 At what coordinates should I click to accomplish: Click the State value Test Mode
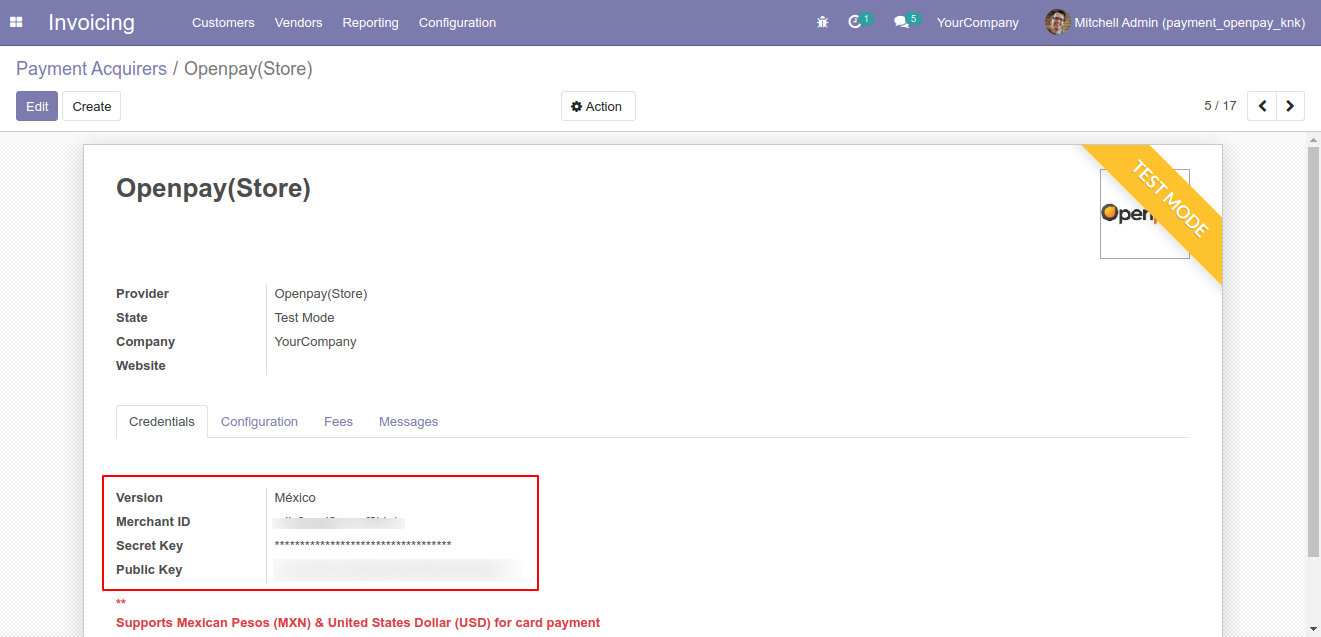point(305,318)
